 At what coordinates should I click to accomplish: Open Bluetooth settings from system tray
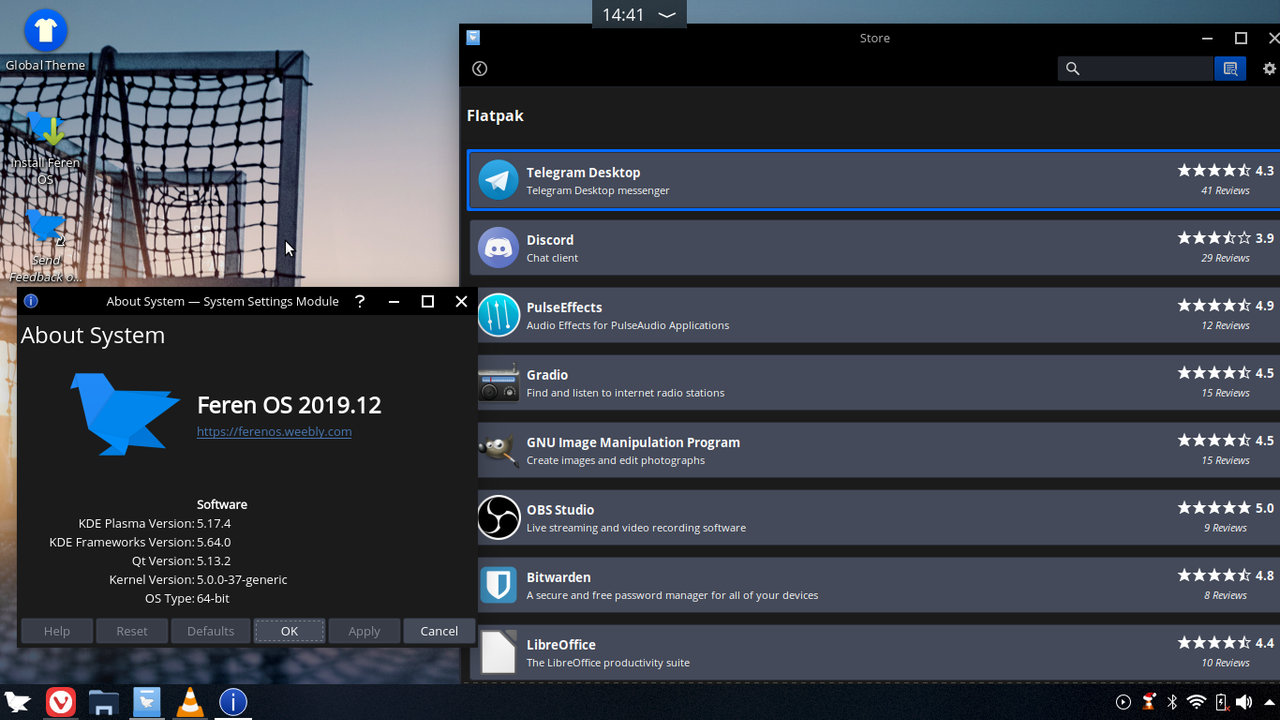click(1172, 702)
